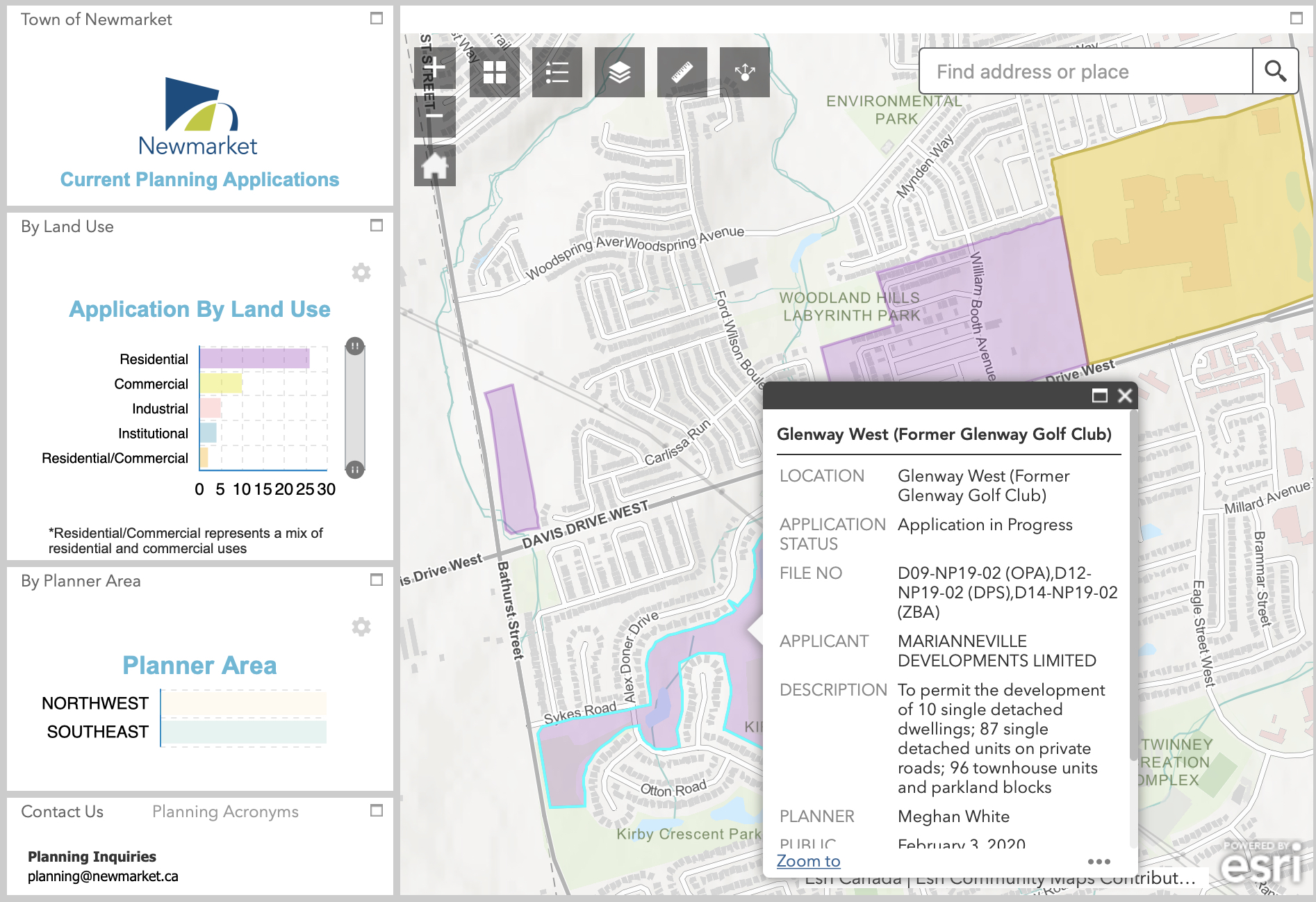Select the NORTHWEST planner area bar
The height and width of the screenshot is (902, 1316).
tap(243, 703)
